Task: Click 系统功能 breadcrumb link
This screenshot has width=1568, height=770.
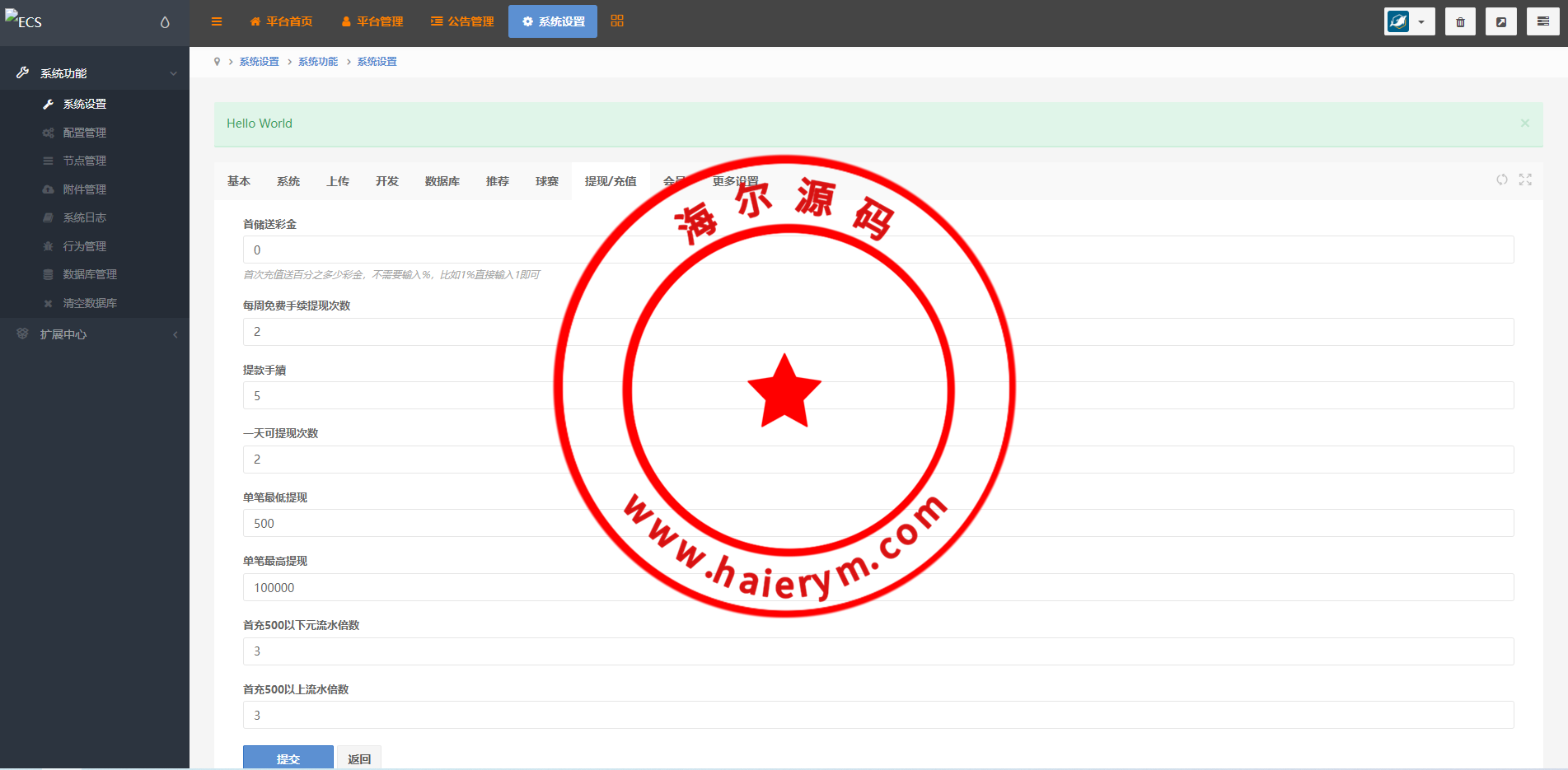Action: [x=318, y=62]
